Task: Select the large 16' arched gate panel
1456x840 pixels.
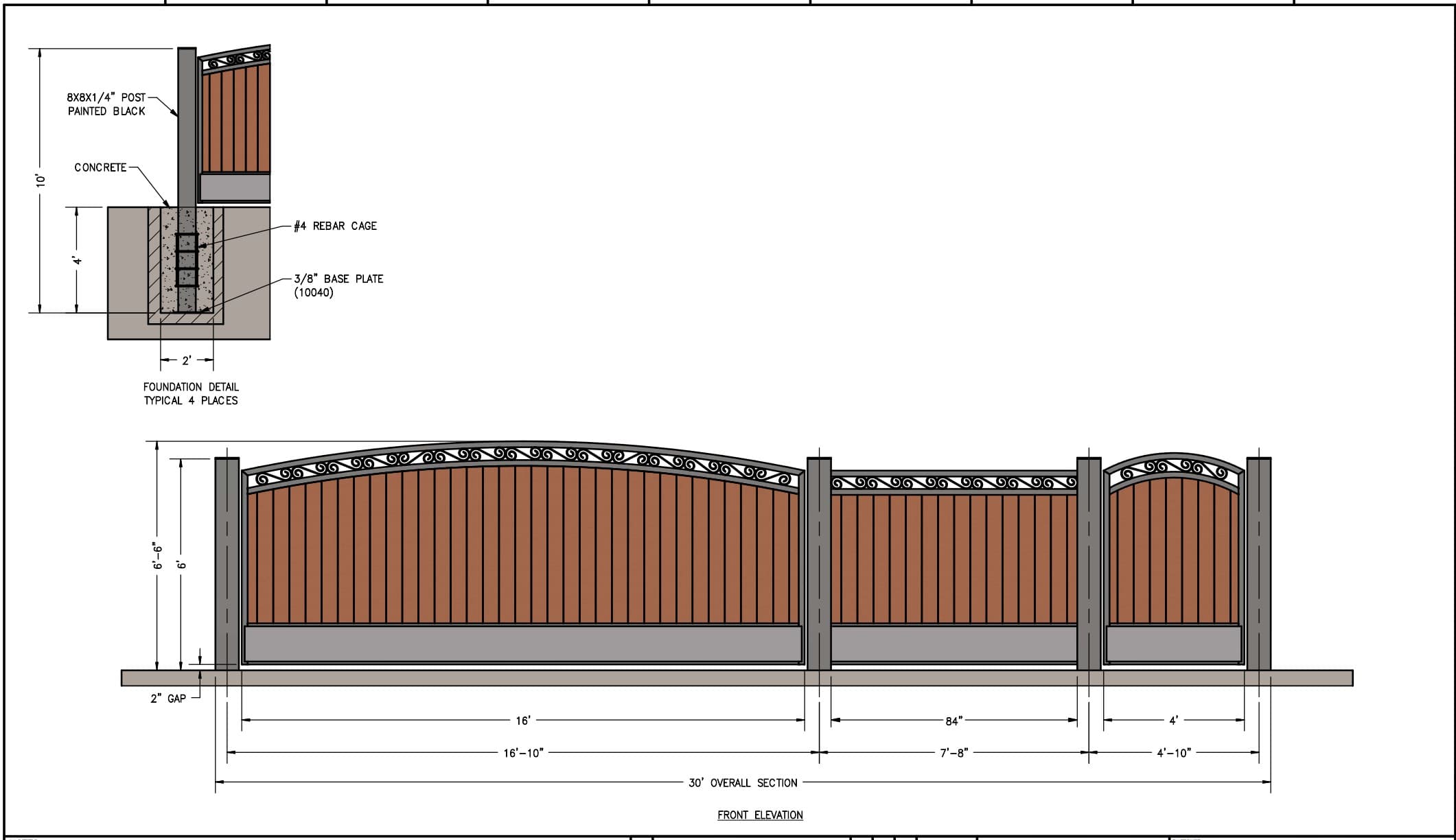Action: click(523, 555)
